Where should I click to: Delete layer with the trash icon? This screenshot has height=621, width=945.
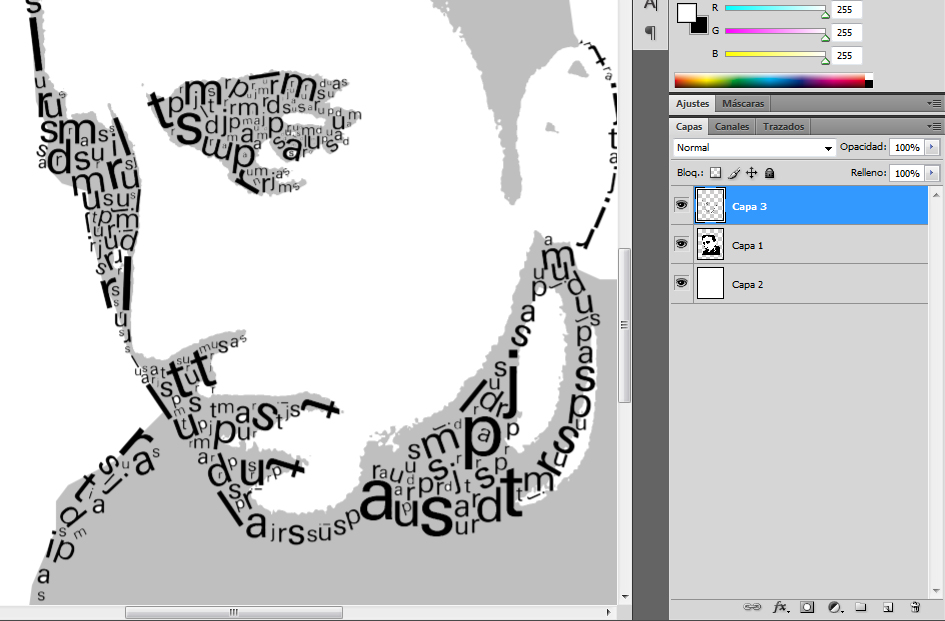(x=915, y=607)
